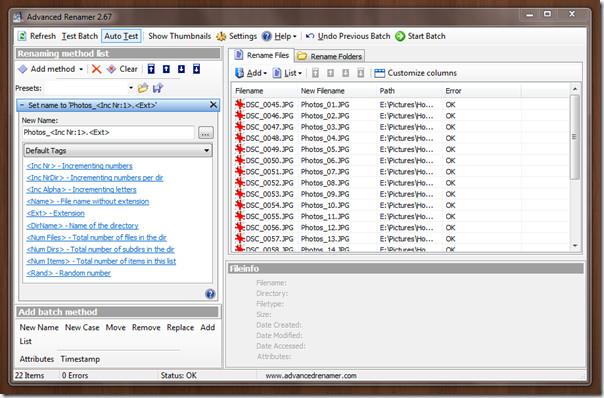The image size is (604, 398).
Task: Insert the <Inc Nr> incrementing numbers tag
Action: [x=79, y=166]
